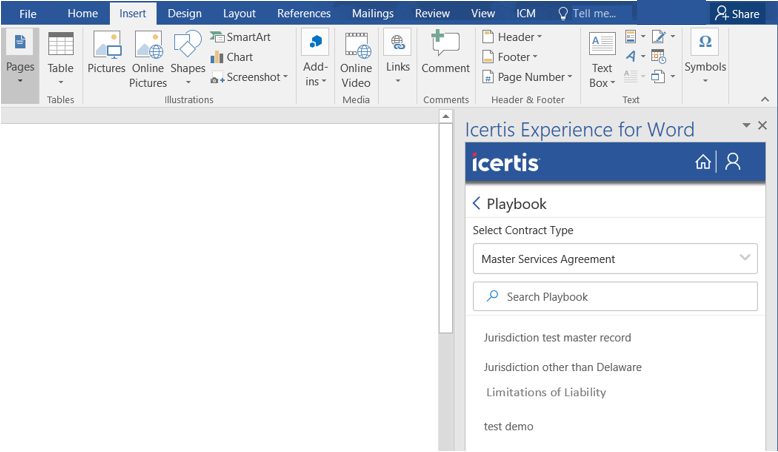This screenshot has height=452, width=778.
Task: Click the Search Playbook field
Action: coord(614,297)
